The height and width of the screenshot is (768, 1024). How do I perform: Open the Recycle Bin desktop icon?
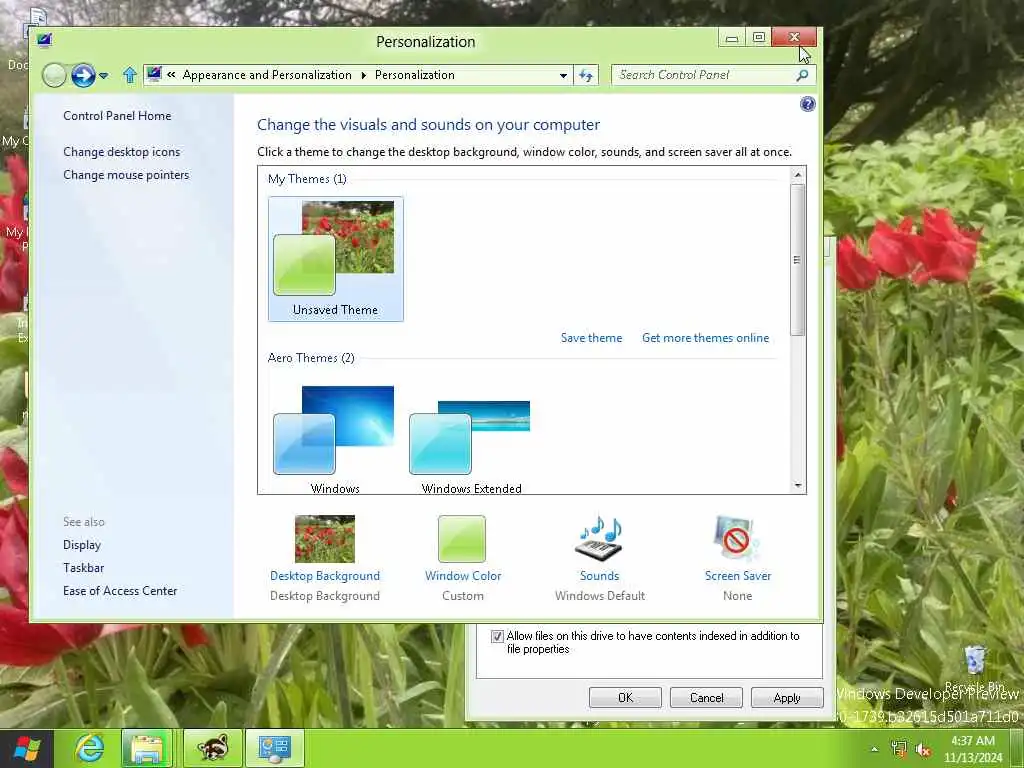(x=974, y=668)
